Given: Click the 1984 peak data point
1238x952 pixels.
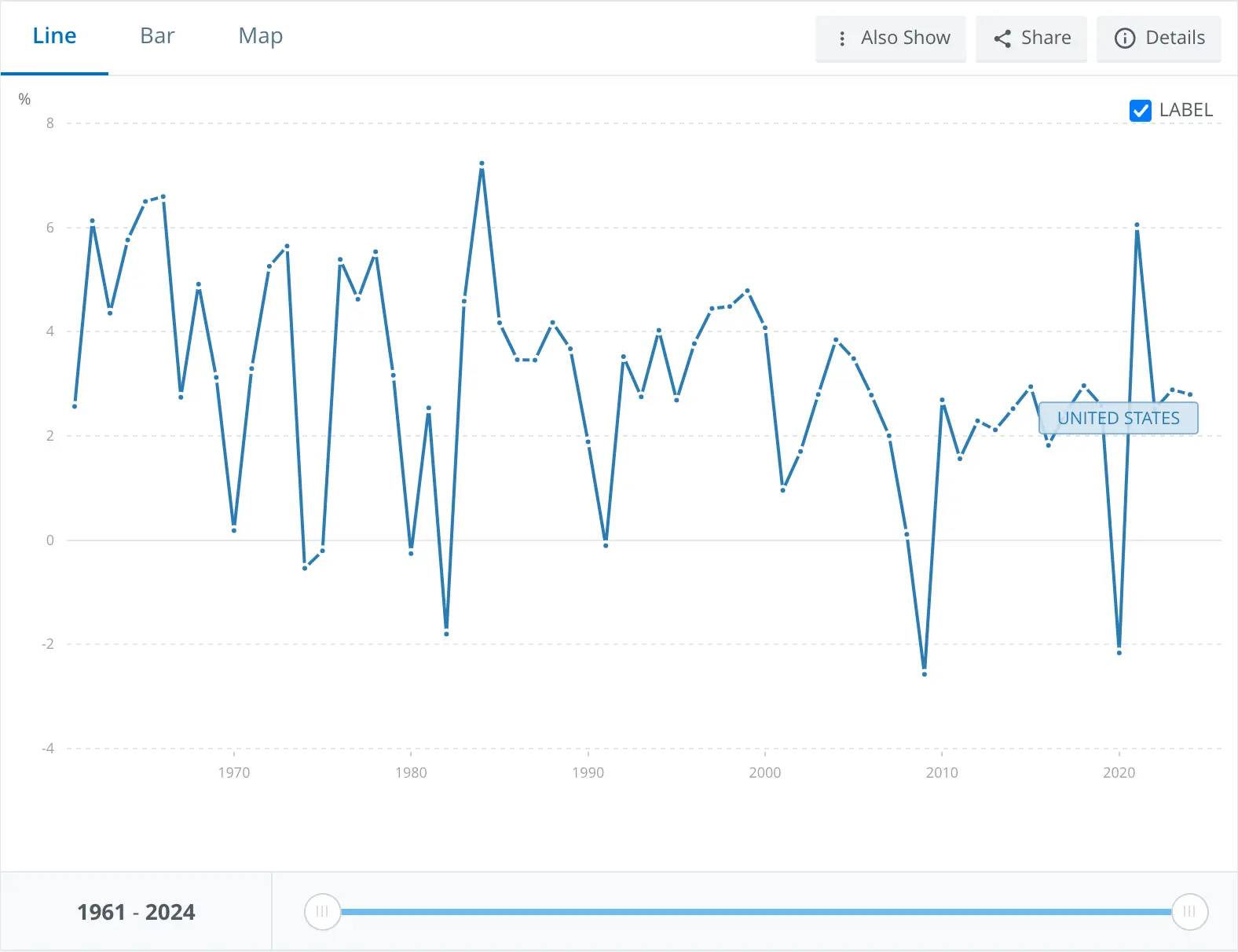Looking at the screenshot, I should [482, 163].
